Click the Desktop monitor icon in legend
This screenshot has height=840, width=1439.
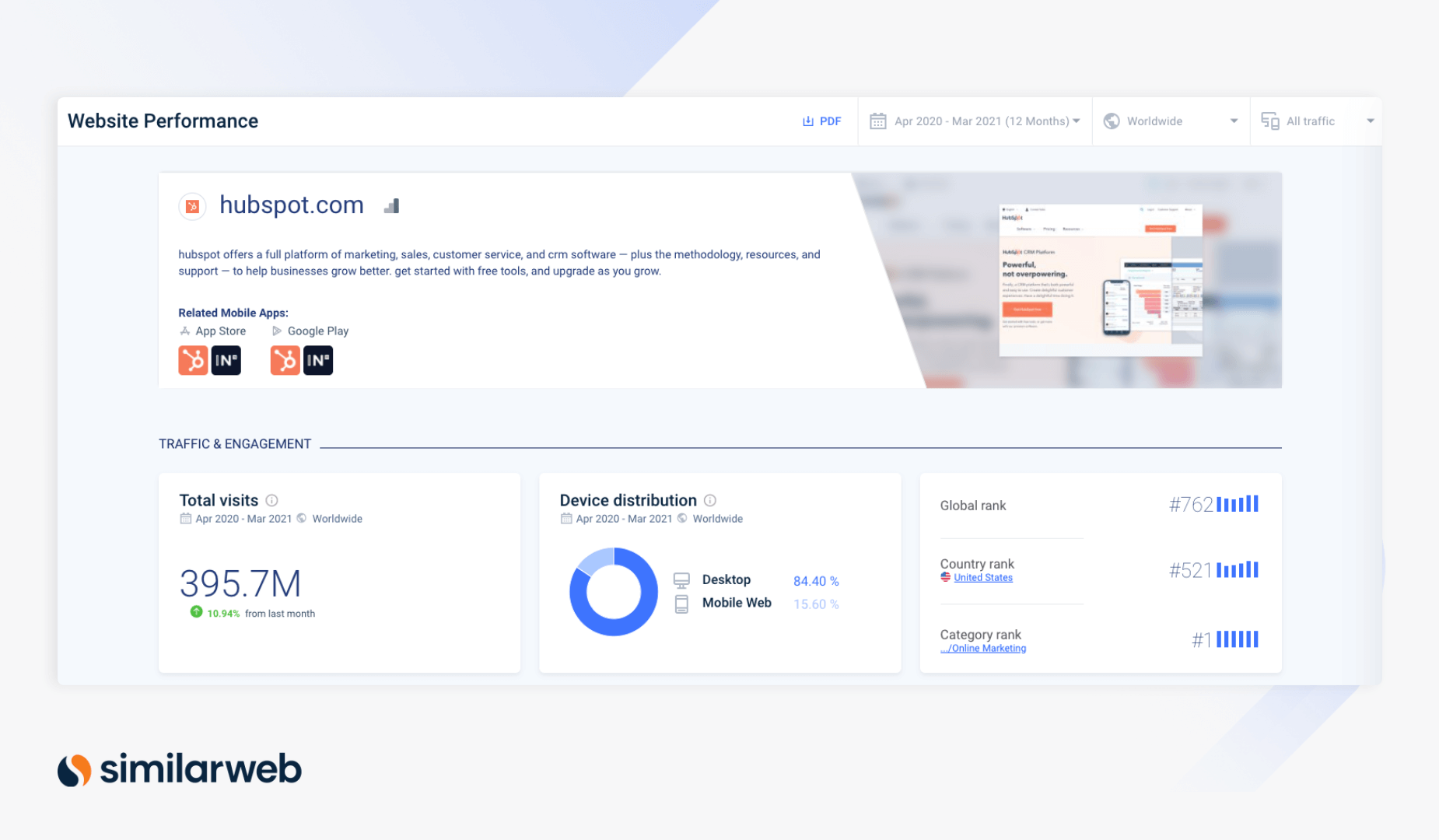681,580
